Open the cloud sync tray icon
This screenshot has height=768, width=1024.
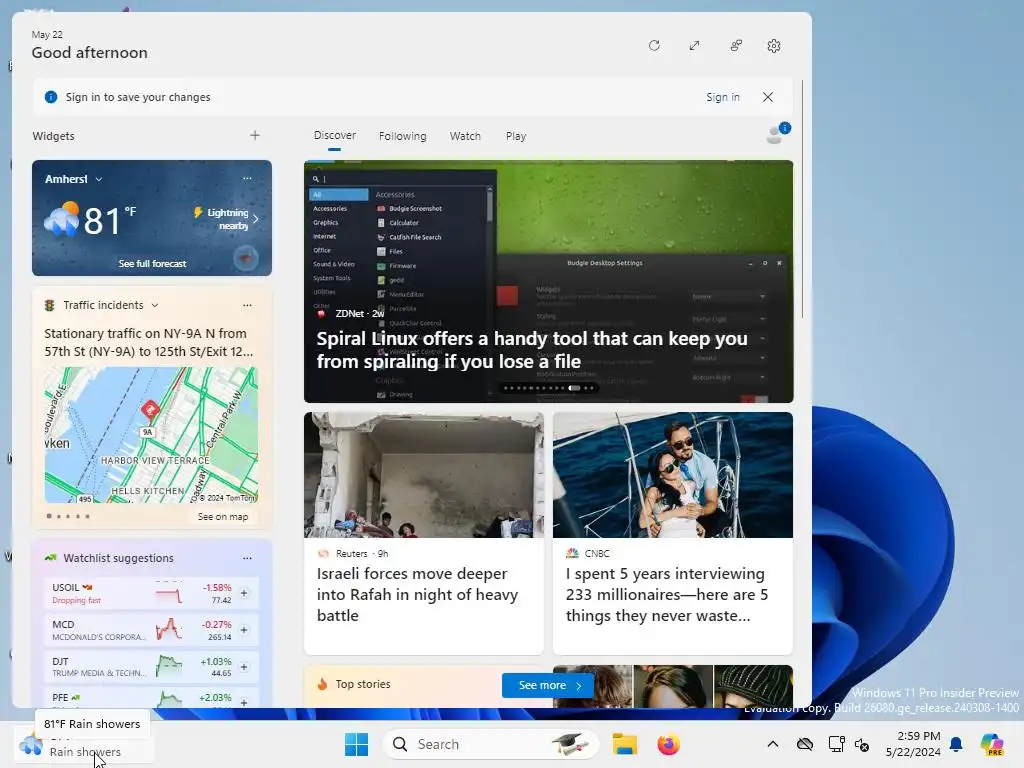[x=805, y=744]
